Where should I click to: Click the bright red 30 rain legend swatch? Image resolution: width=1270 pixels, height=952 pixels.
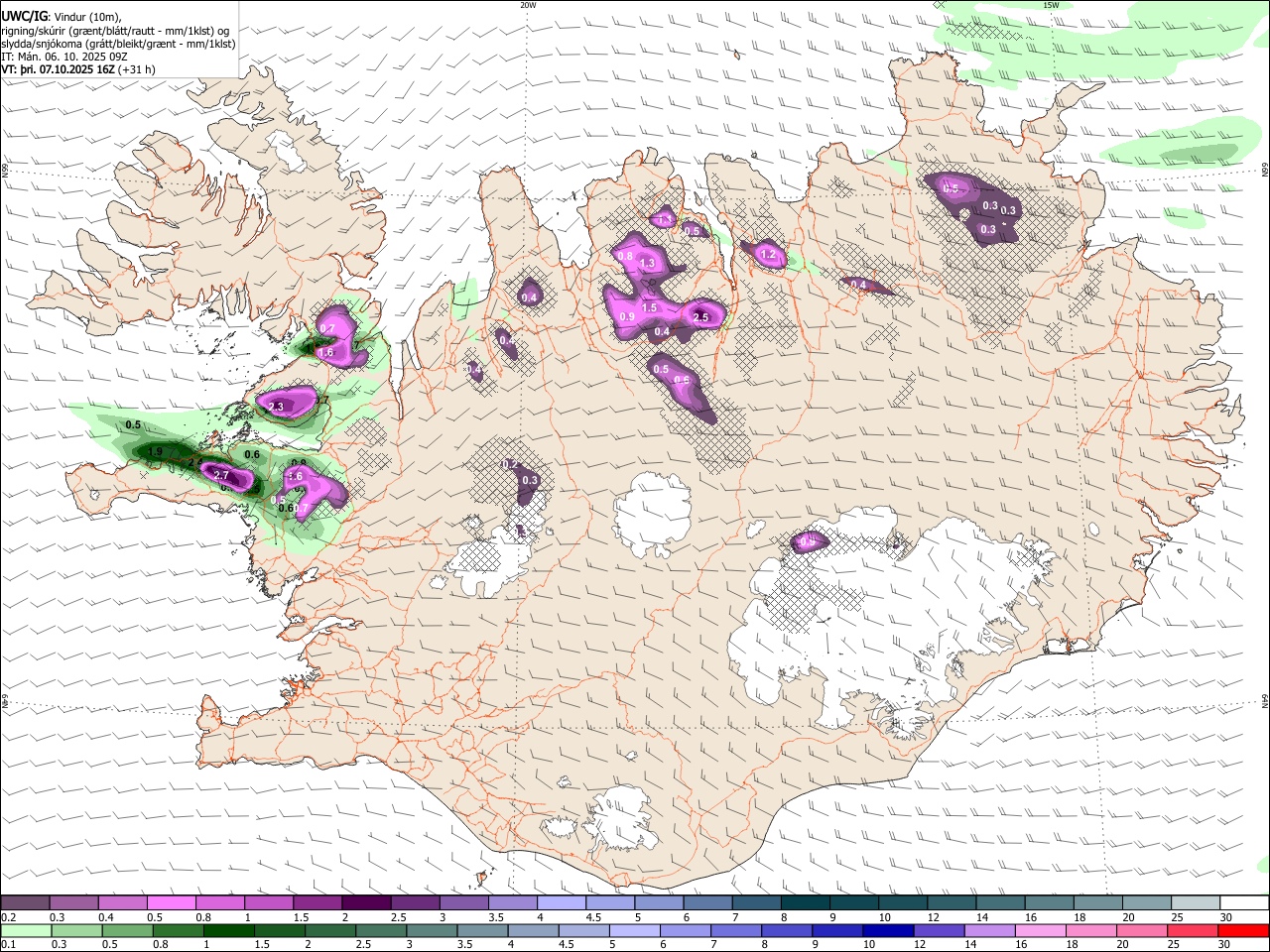pos(1244,930)
